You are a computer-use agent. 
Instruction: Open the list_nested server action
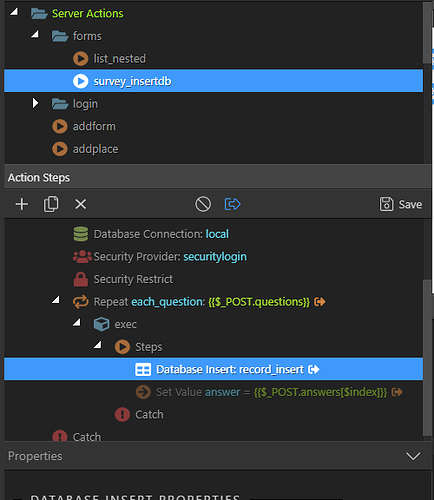tap(119, 59)
